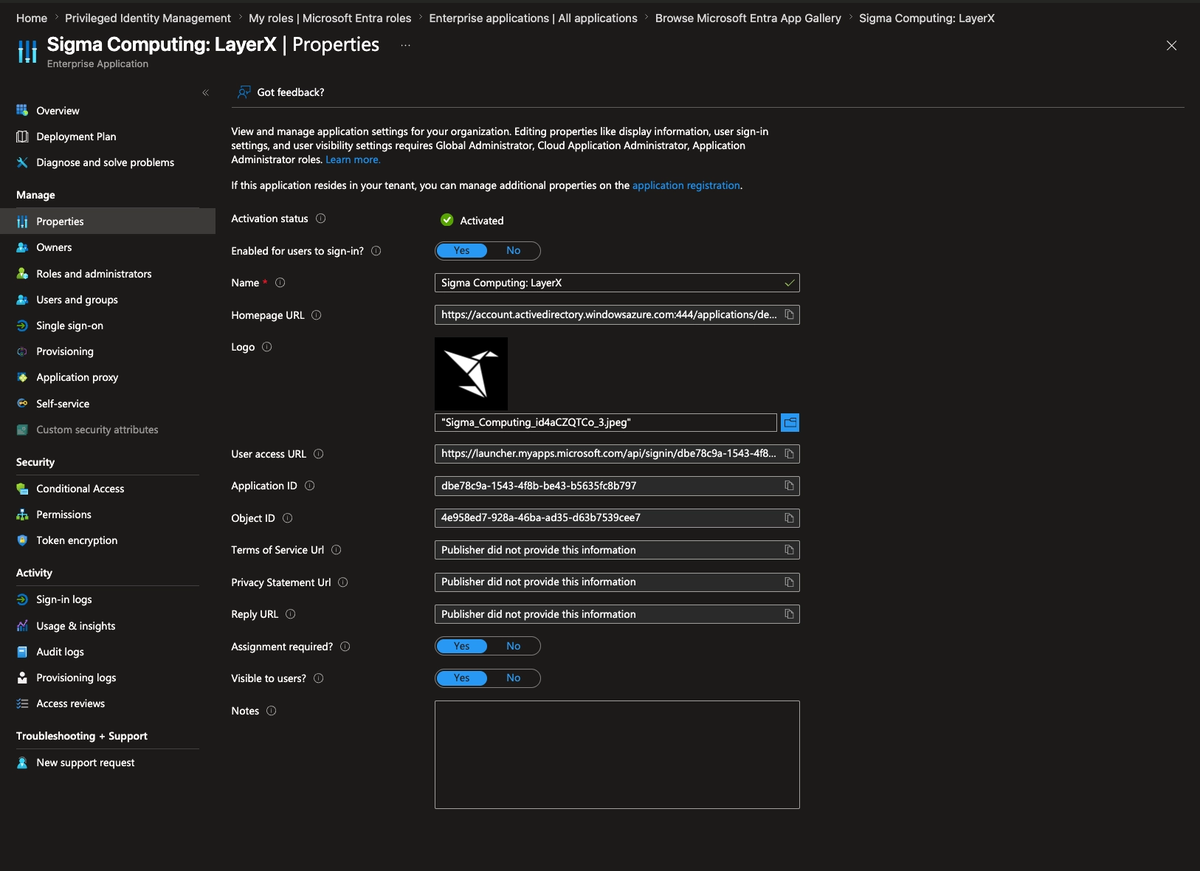Click the Sign-in logs icon

pos(22,599)
